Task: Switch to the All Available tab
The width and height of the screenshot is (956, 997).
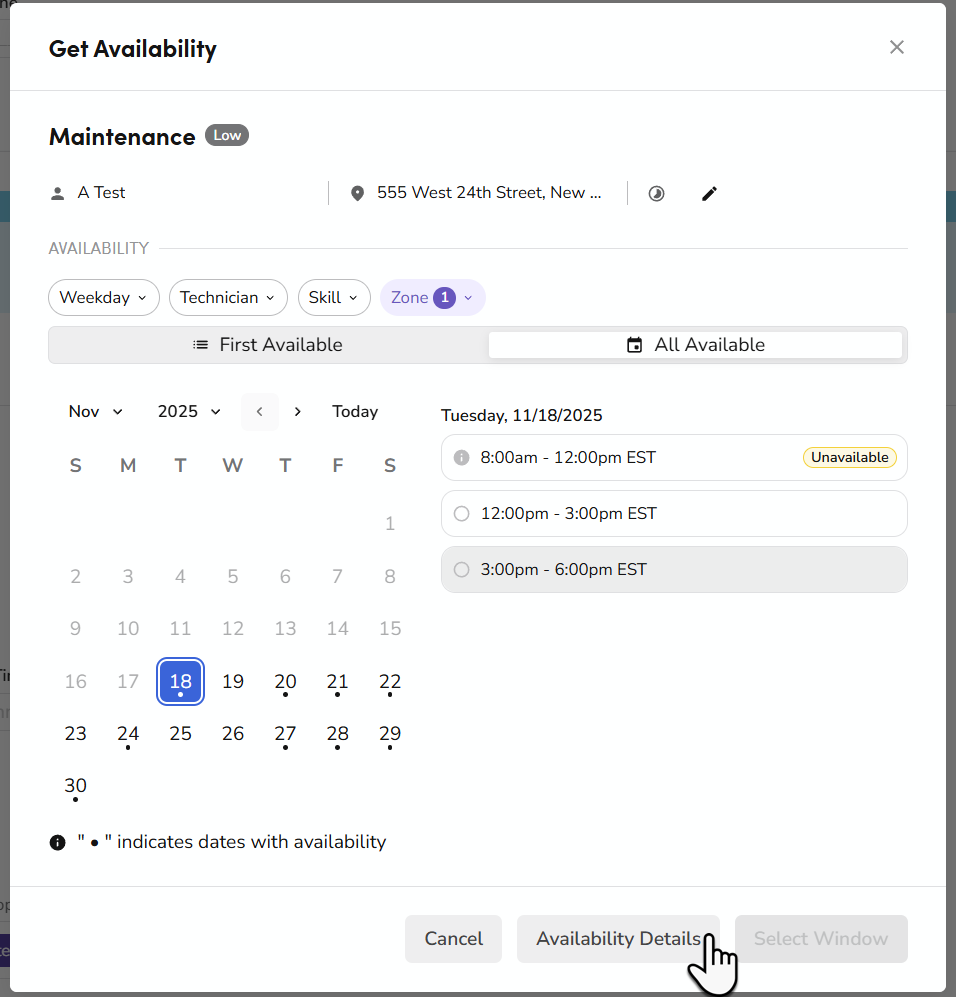Action: pyautogui.click(x=696, y=344)
